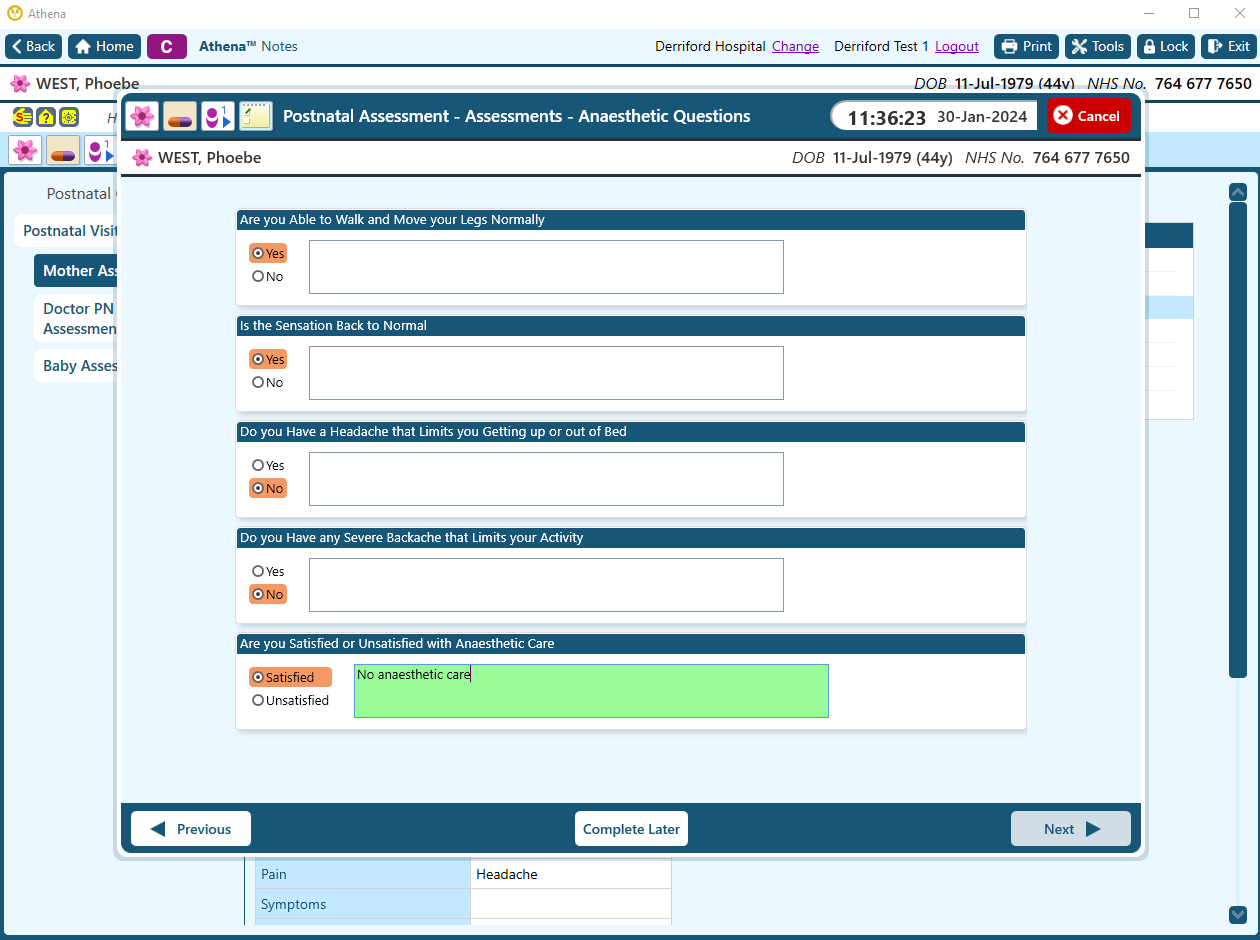This screenshot has height=940, width=1260.
Task: Click the green anaesthetic care comment field
Action: [x=591, y=691]
